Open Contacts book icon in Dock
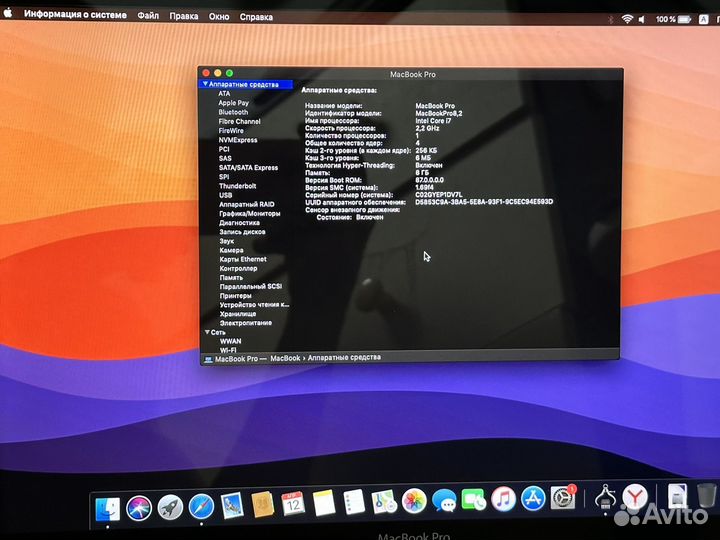The height and width of the screenshot is (540, 720). coord(263,505)
